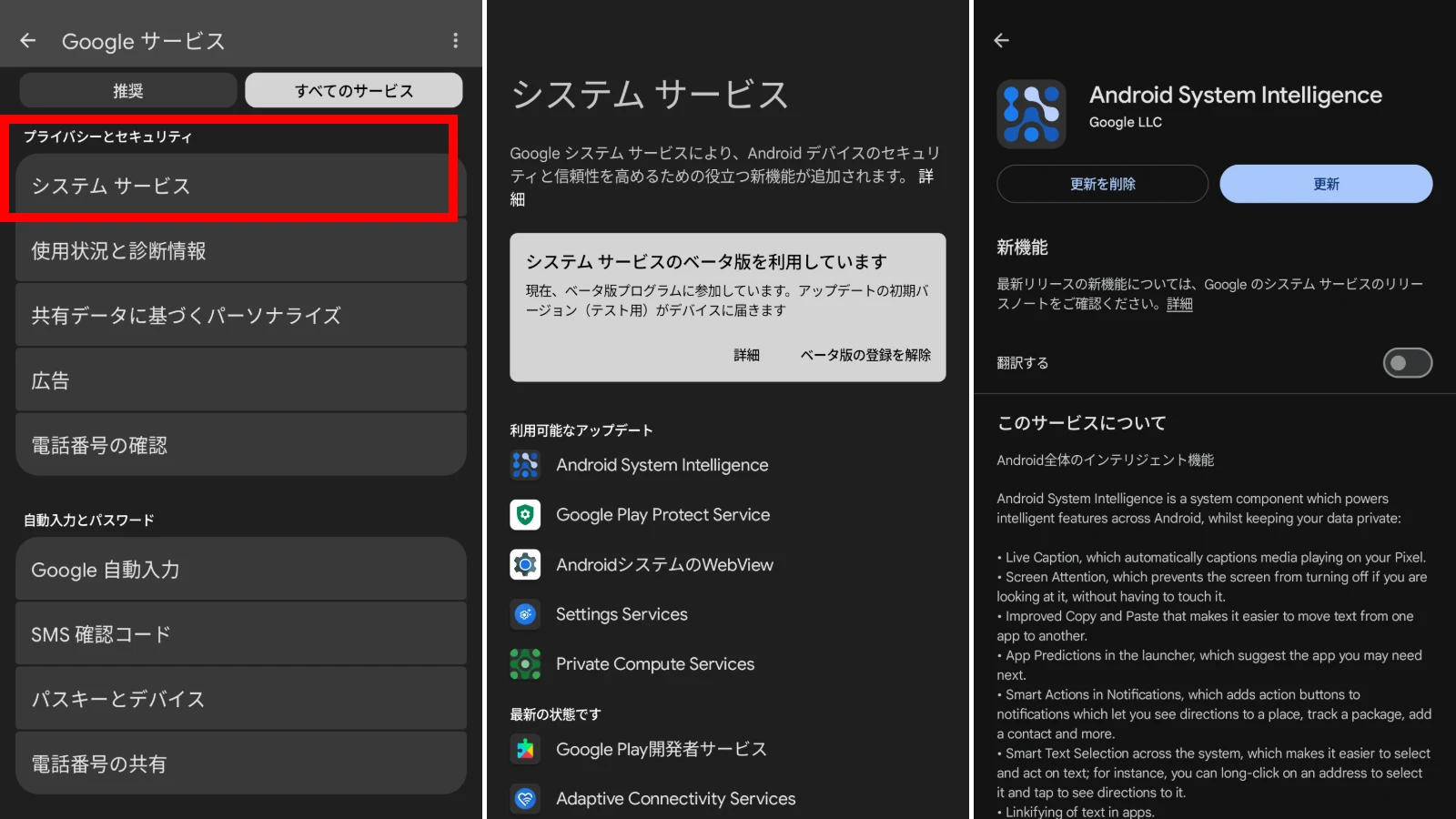Tap the large Android System Intelligence app icon
1456x819 pixels.
pyautogui.click(x=1032, y=114)
